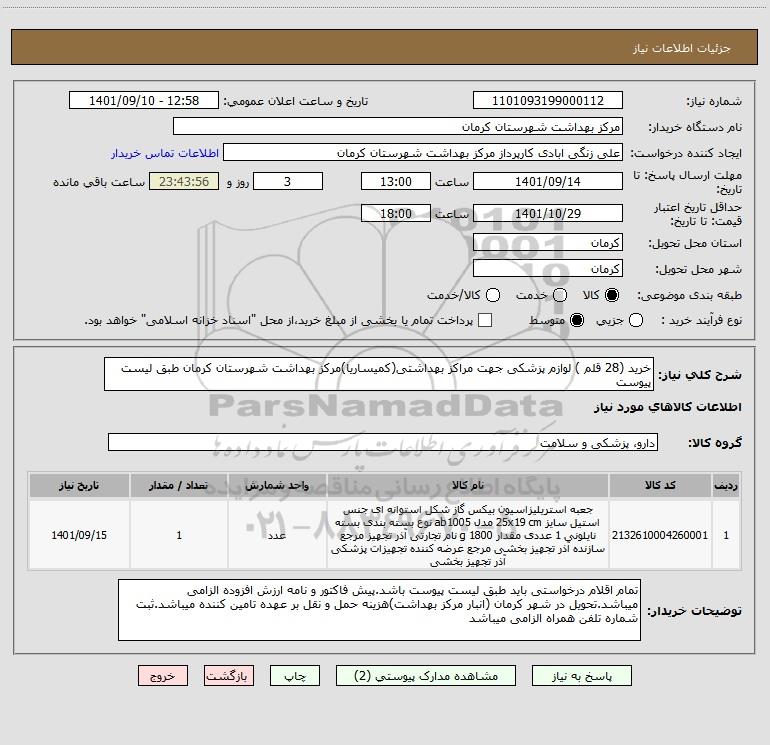Click the price validity date 1401/10/29
Screen dimensions: 770x745
(x=548, y=213)
